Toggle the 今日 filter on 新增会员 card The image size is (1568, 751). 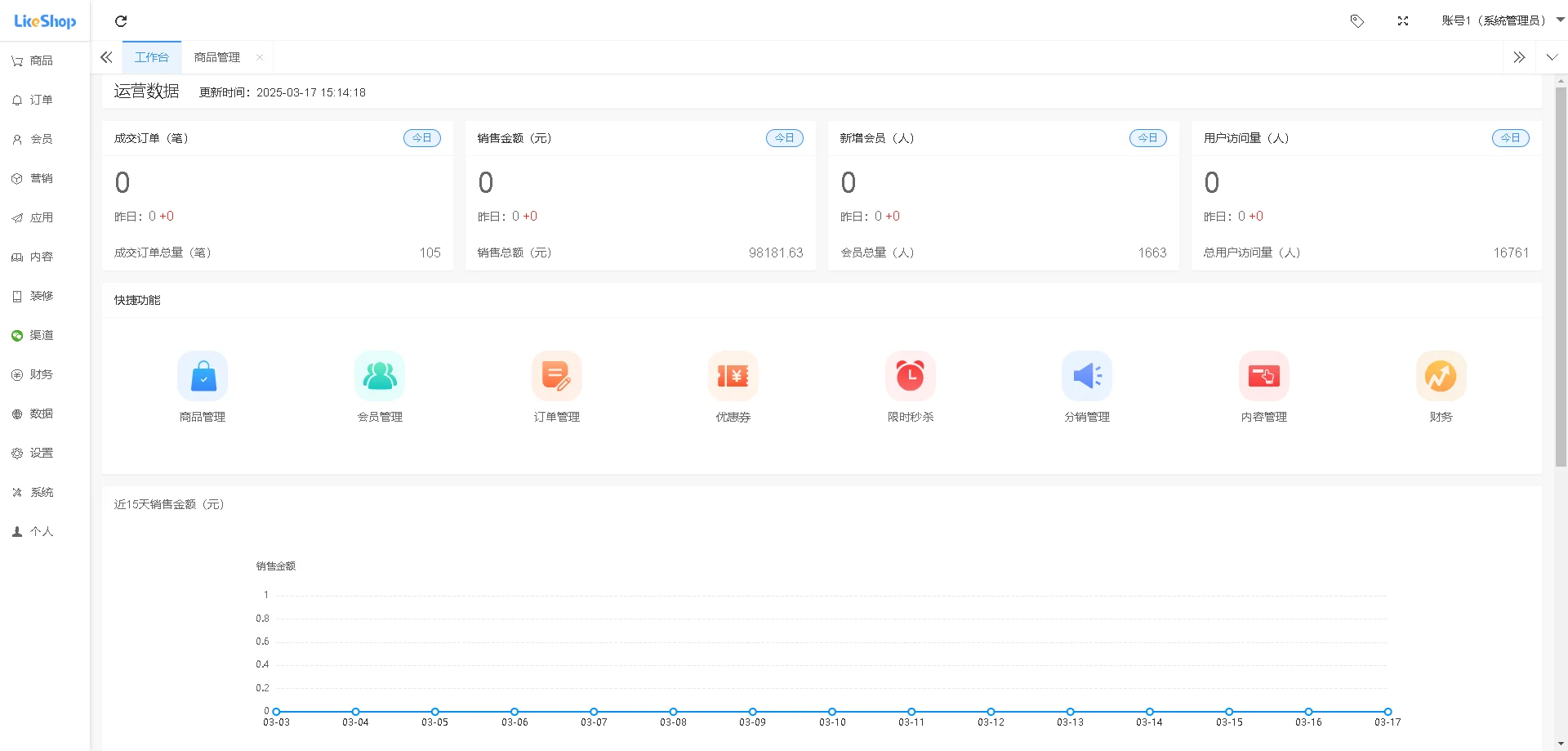tap(1147, 137)
